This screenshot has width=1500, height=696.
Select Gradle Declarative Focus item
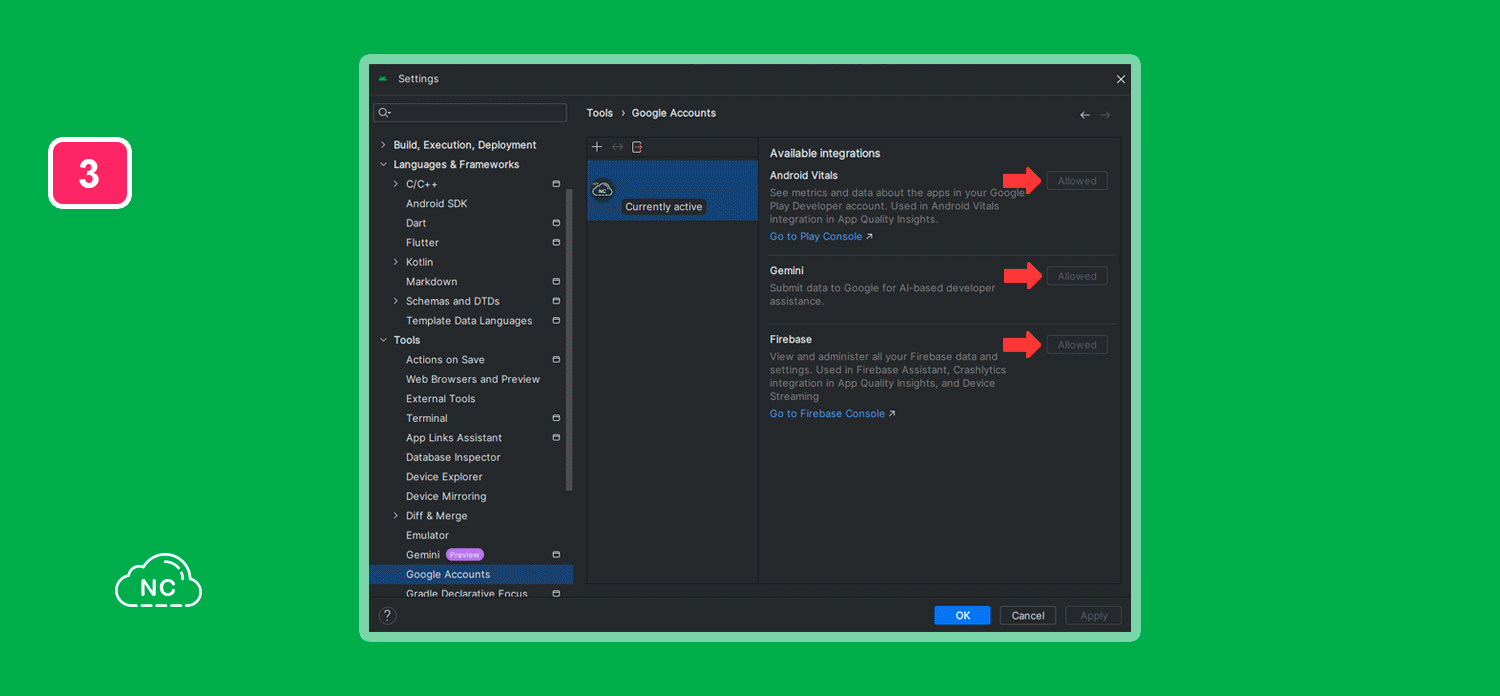(467, 594)
